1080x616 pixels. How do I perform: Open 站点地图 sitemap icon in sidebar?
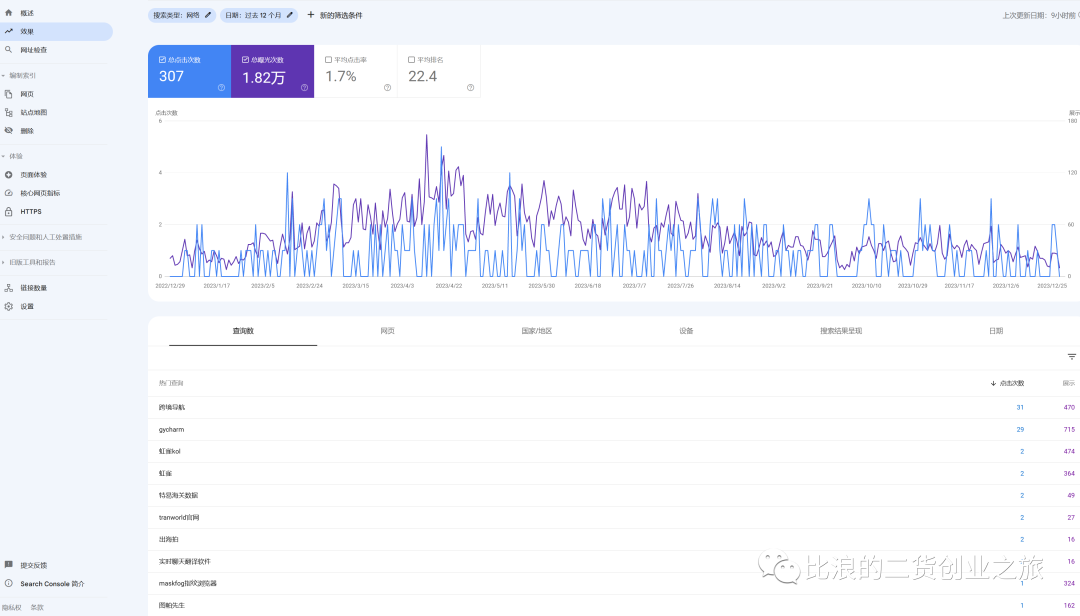pyautogui.click(x=9, y=112)
